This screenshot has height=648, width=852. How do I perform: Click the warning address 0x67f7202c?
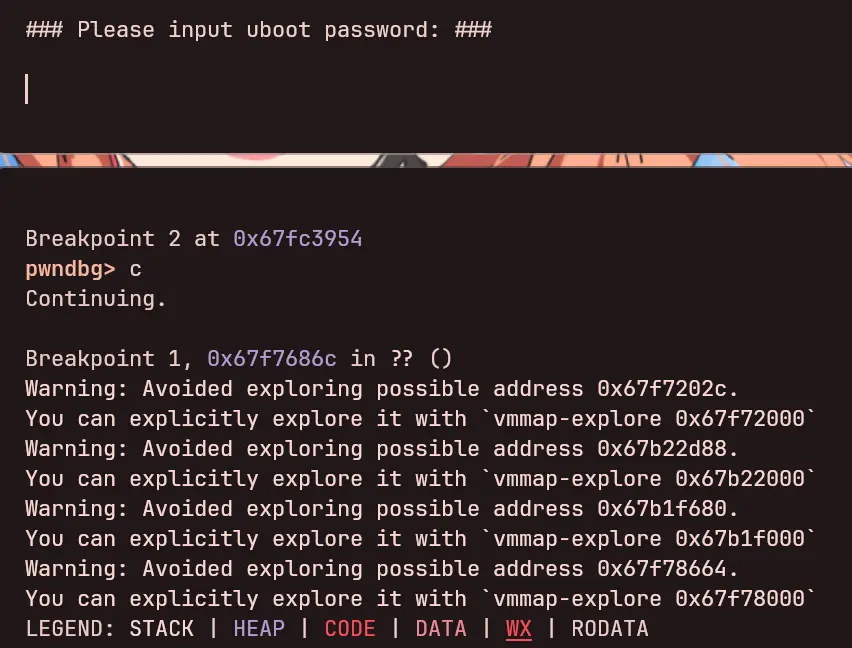(x=669, y=389)
